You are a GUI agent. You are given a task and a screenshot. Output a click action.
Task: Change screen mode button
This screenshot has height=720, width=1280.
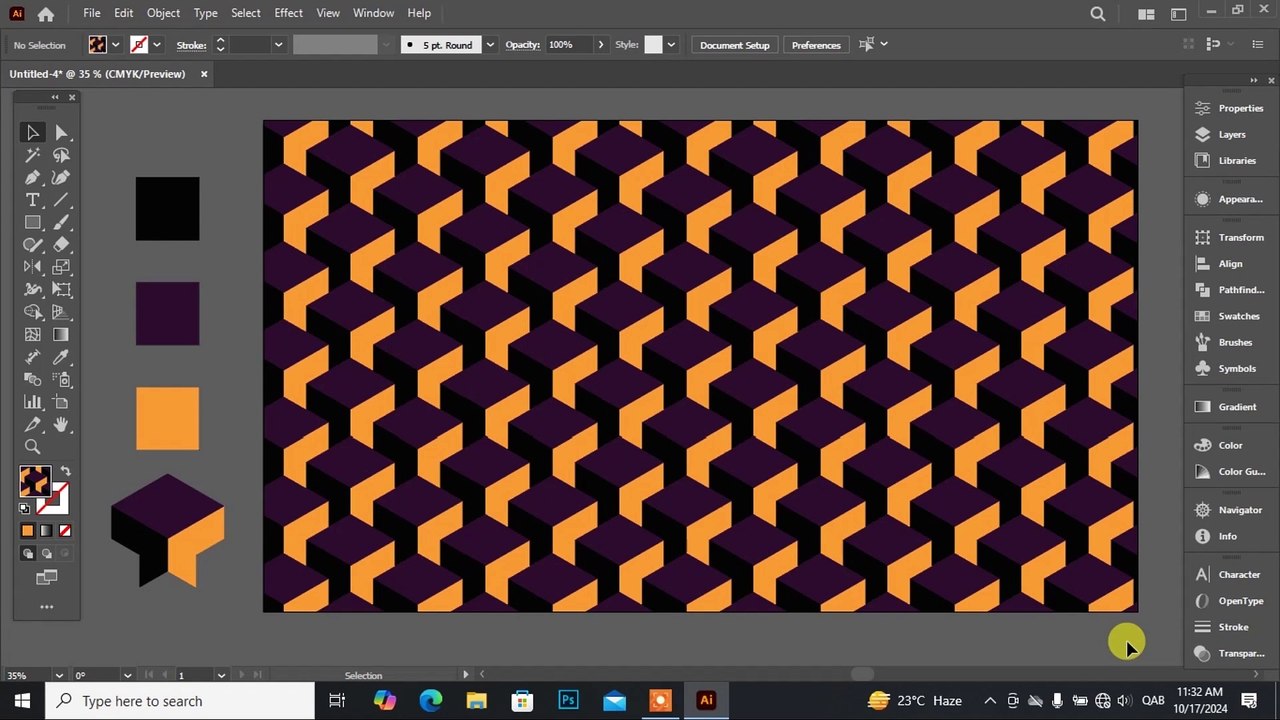[x=47, y=577]
